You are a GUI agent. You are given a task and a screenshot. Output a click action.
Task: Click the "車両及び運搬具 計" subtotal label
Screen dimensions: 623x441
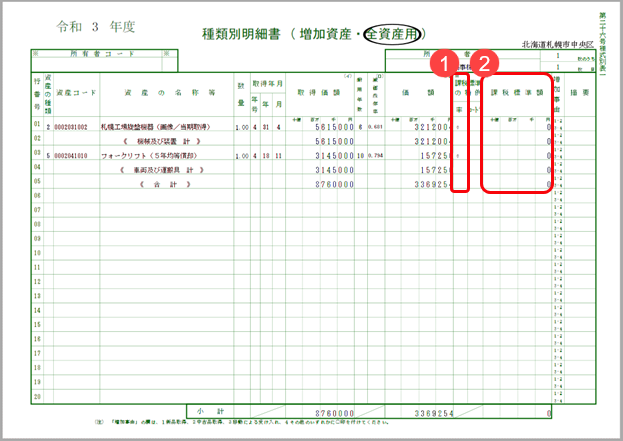tap(162, 170)
